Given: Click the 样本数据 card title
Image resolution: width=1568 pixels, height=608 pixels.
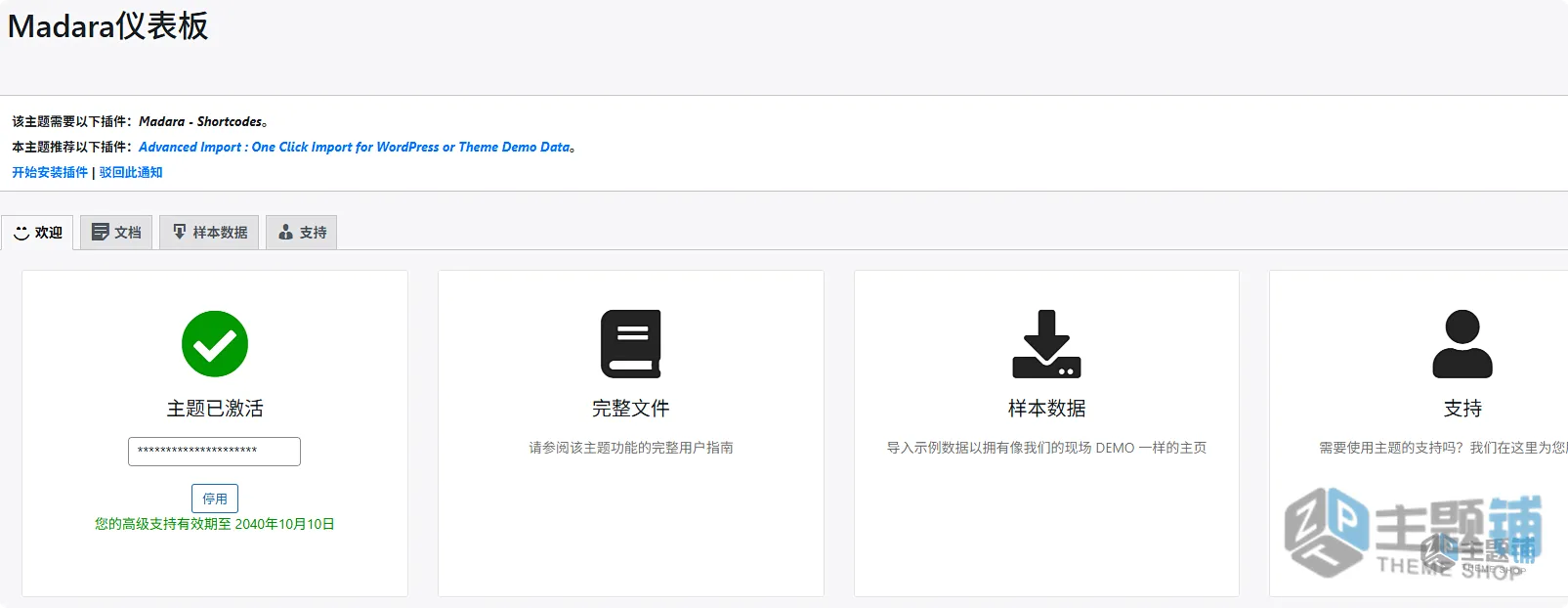Looking at the screenshot, I should click(1046, 409).
